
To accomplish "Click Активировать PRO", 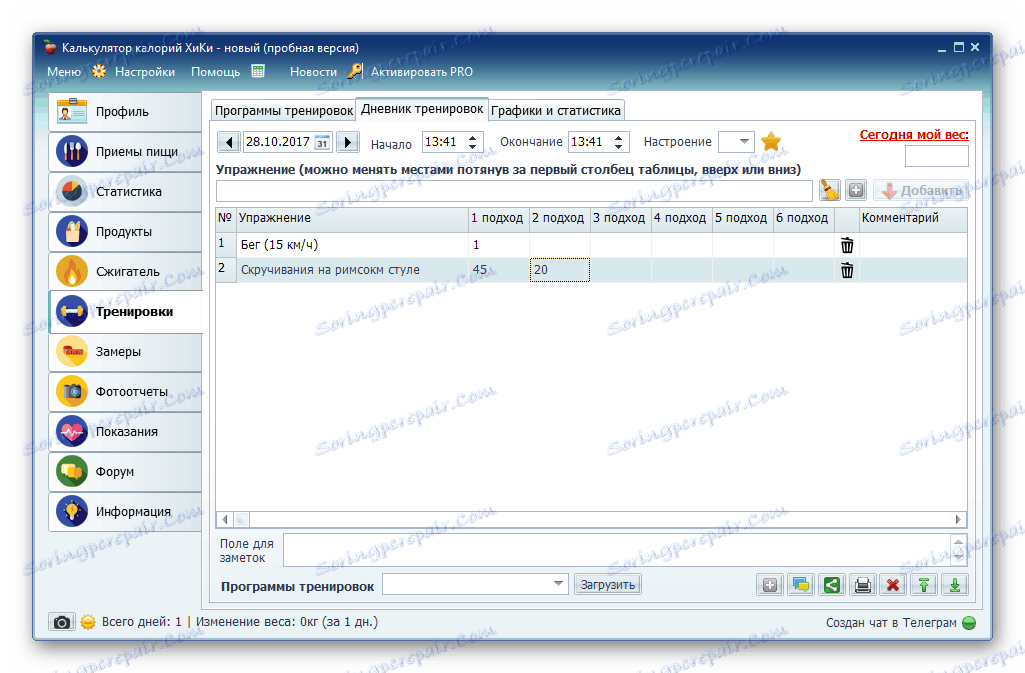I will pos(422,72).
